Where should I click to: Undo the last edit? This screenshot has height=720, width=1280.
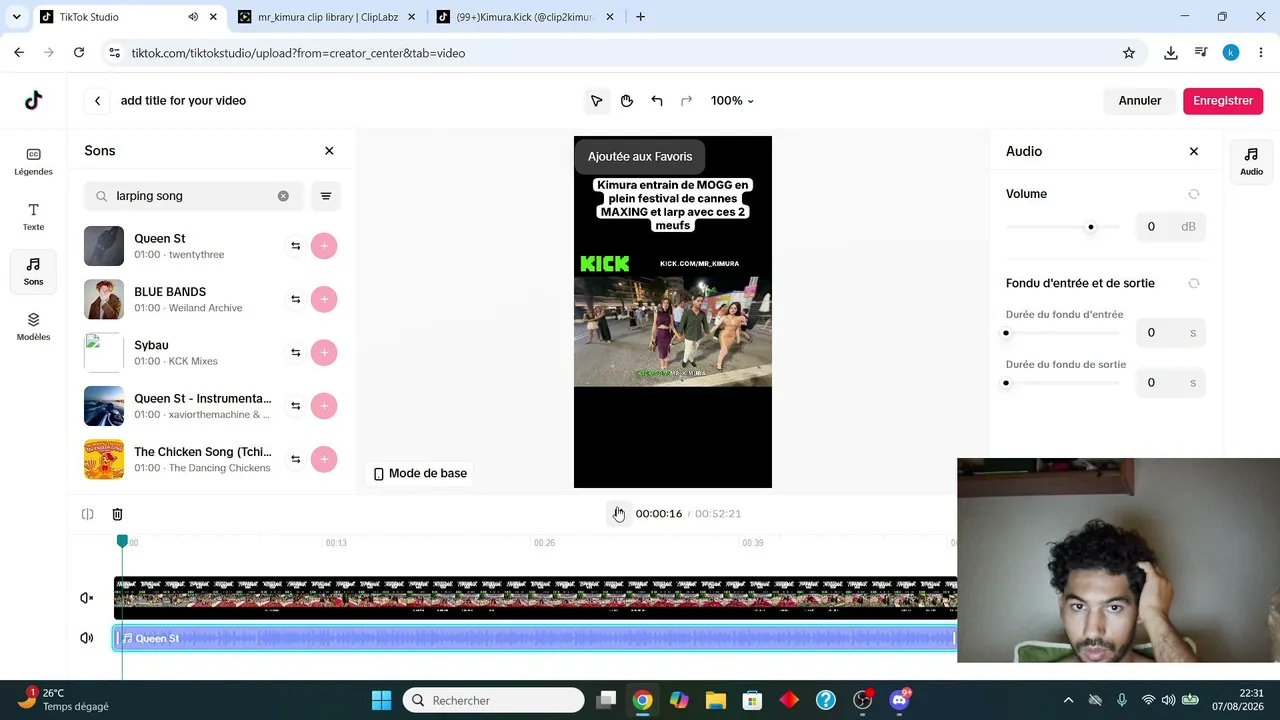coord(657,100)
